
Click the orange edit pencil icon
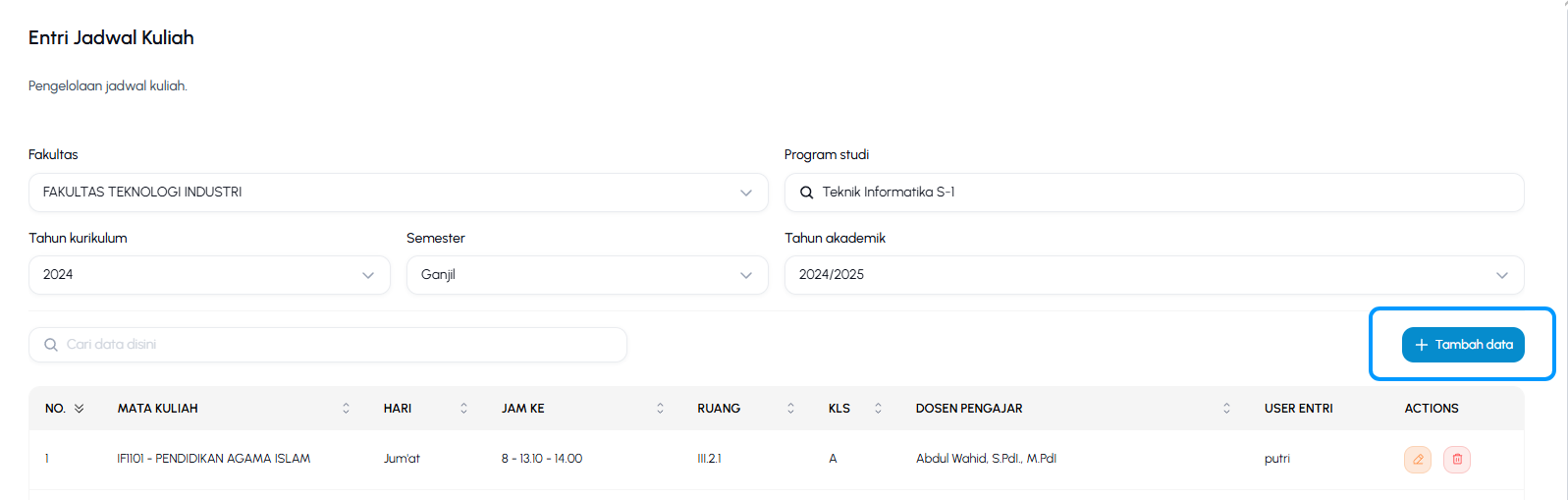1418,459
